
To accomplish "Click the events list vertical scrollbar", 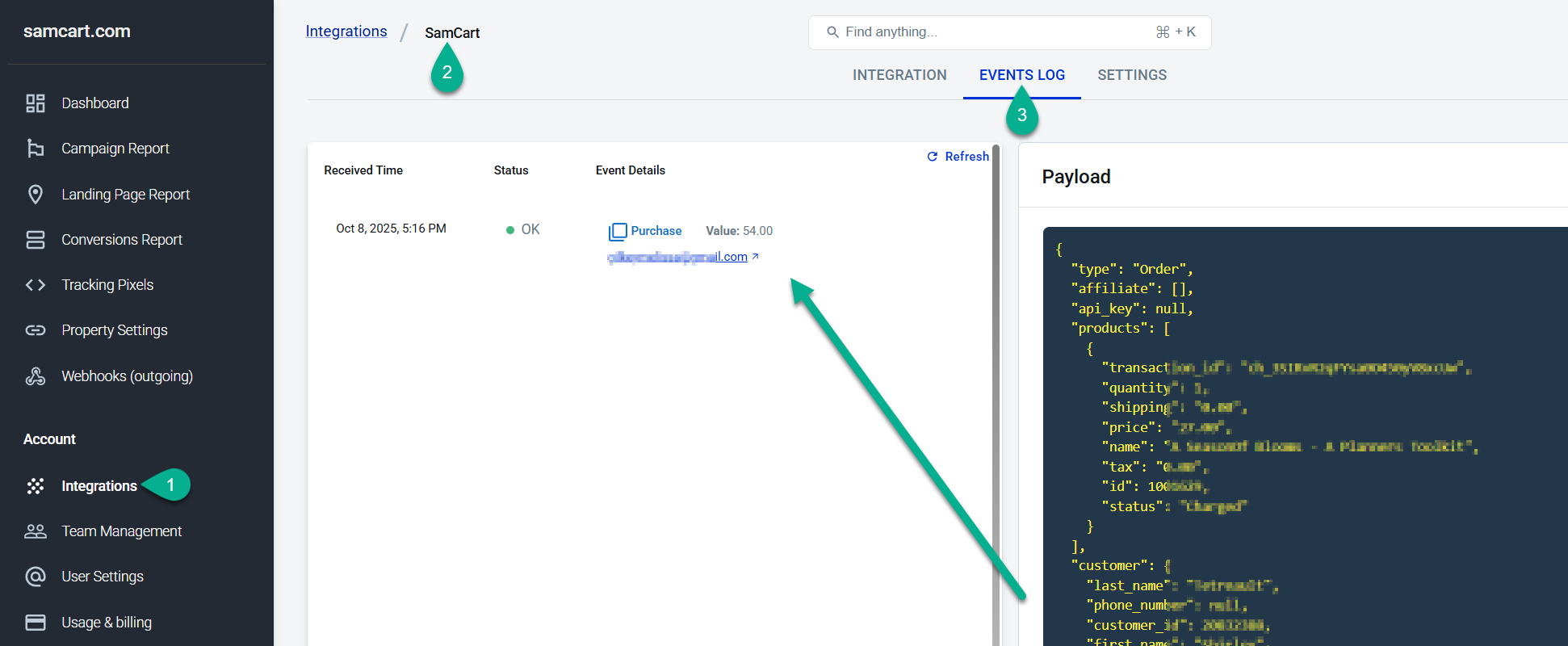I will [x=996, y=395].
